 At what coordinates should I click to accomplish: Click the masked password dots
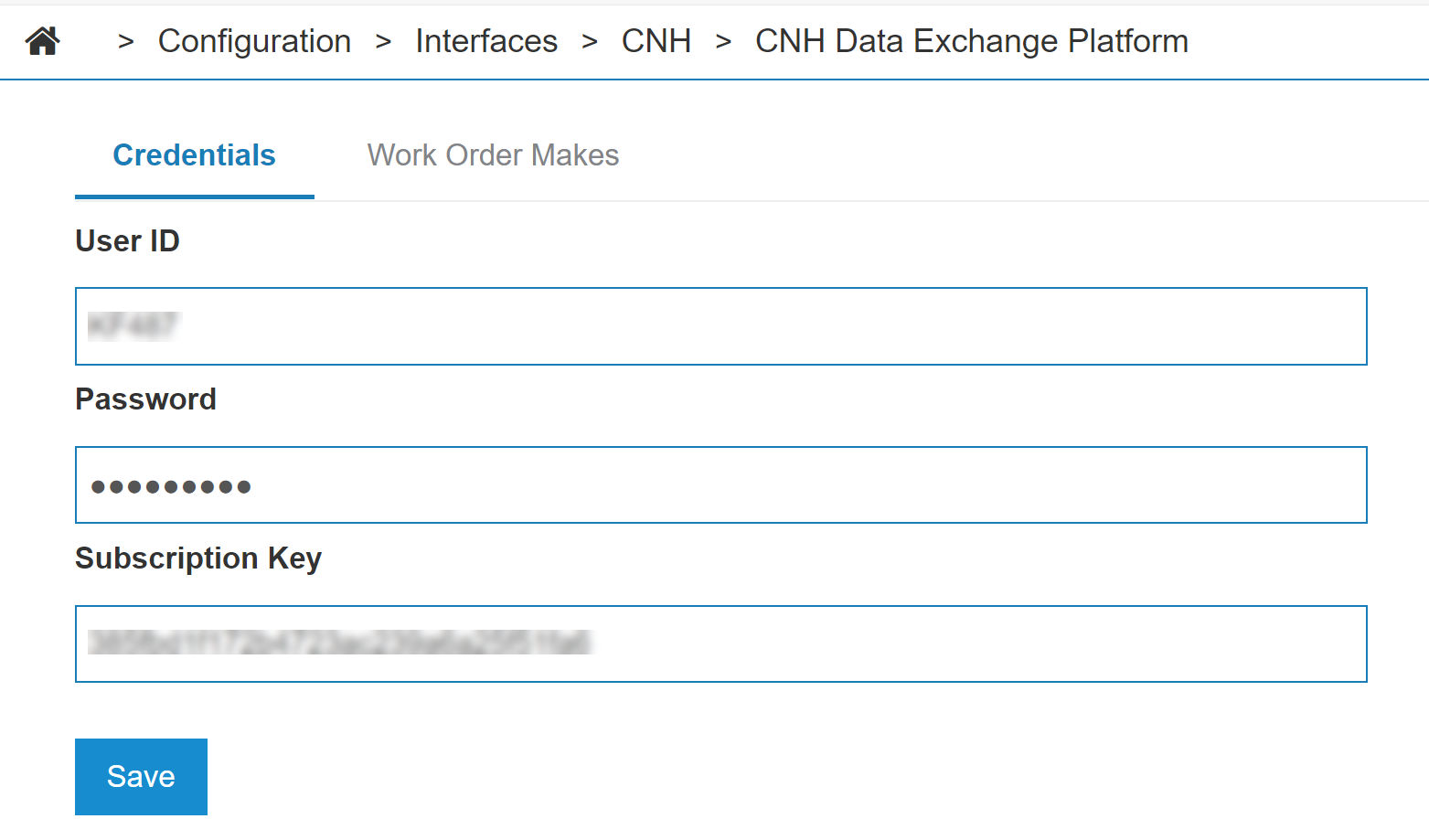tap(171, 487)
